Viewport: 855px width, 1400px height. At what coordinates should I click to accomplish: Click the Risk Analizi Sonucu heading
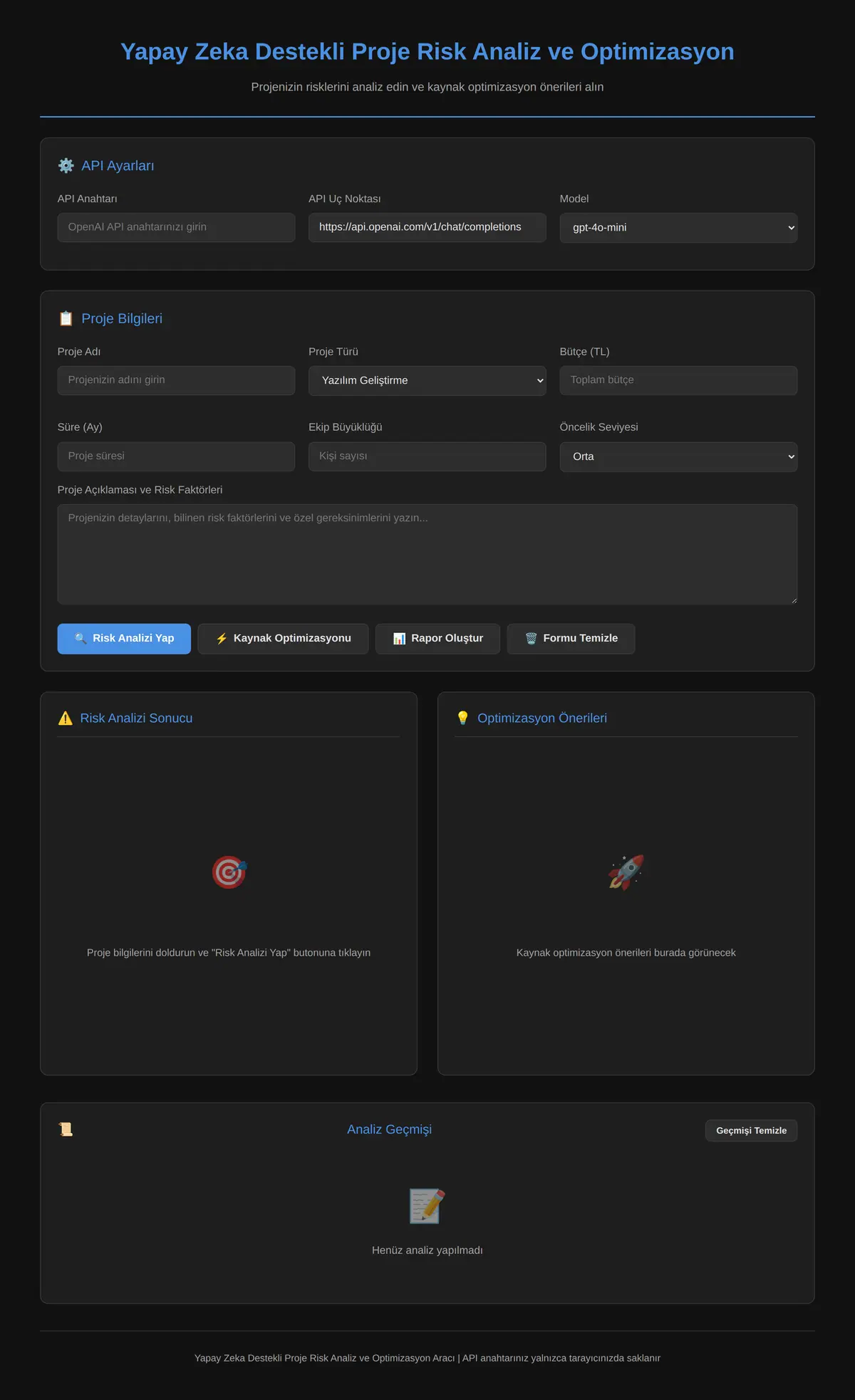(x=136, y=719)
